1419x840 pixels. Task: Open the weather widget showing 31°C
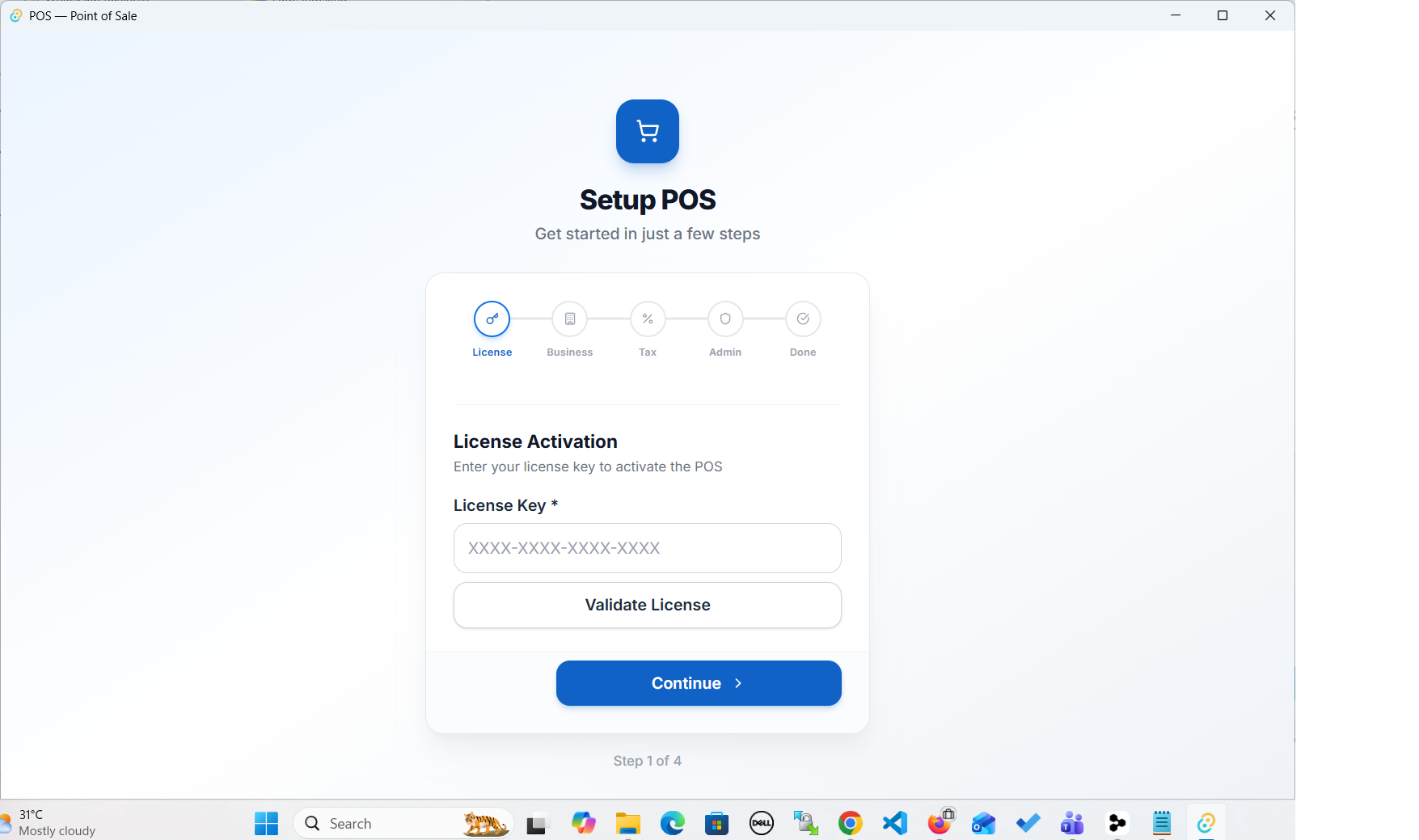point(49,823)
